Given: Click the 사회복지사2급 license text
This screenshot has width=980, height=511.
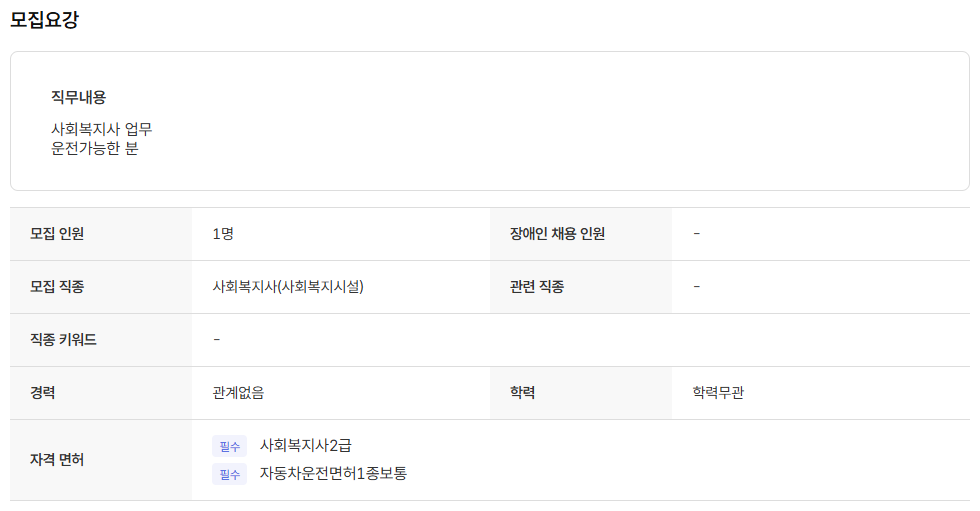Looking at the screenshot, I should coord(306,445).
